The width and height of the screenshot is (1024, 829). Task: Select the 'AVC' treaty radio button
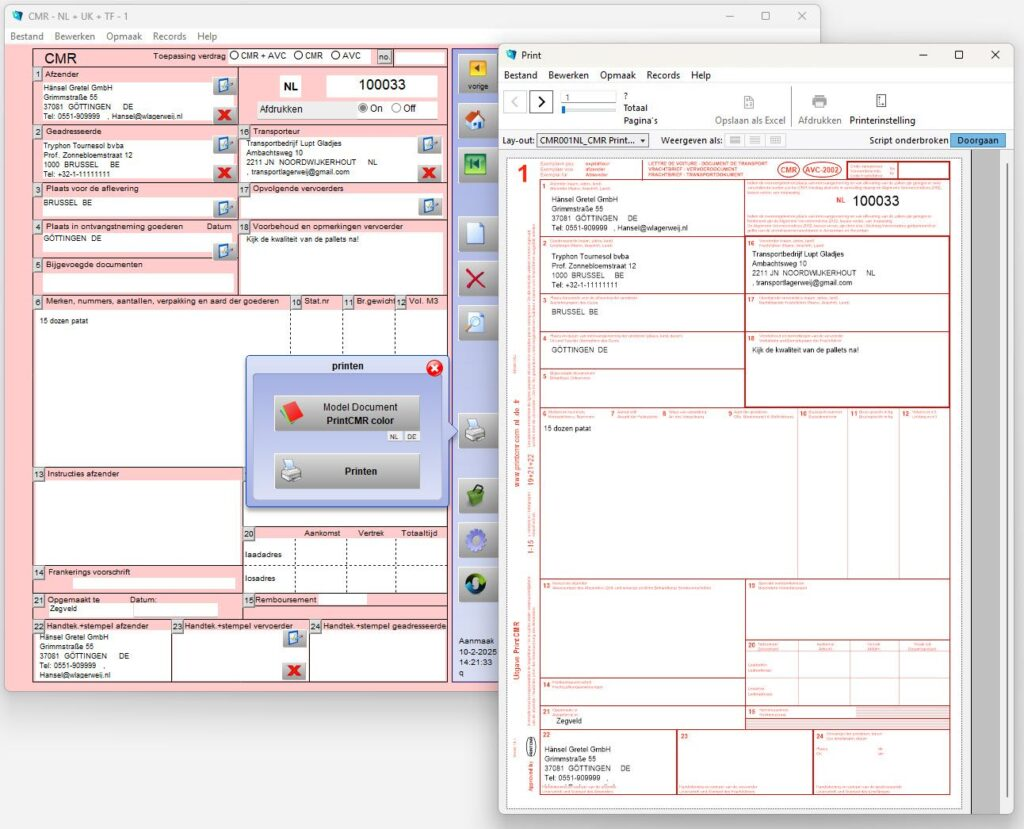click(x=336, y=56)
